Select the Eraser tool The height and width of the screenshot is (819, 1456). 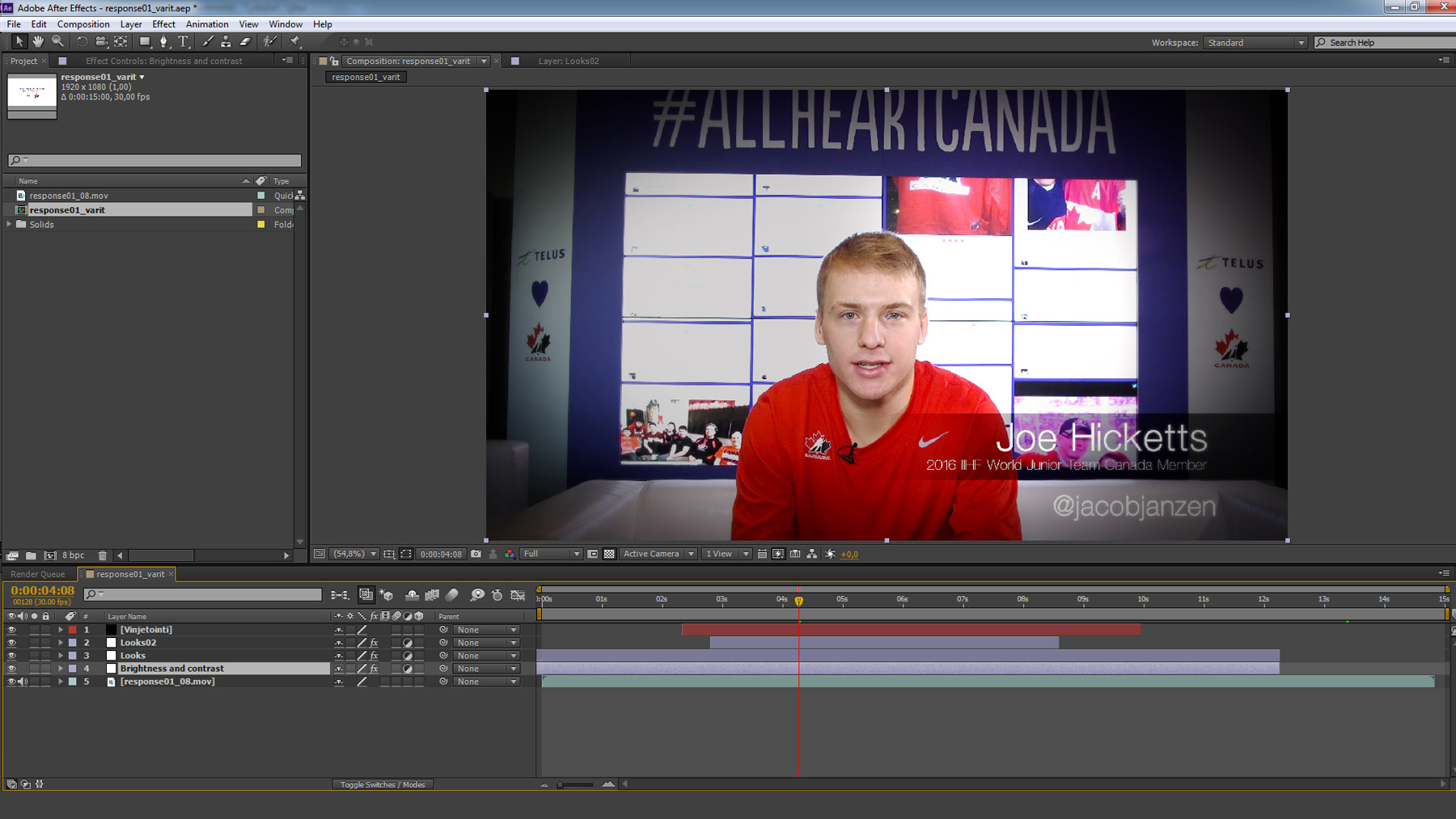point(245,41)
